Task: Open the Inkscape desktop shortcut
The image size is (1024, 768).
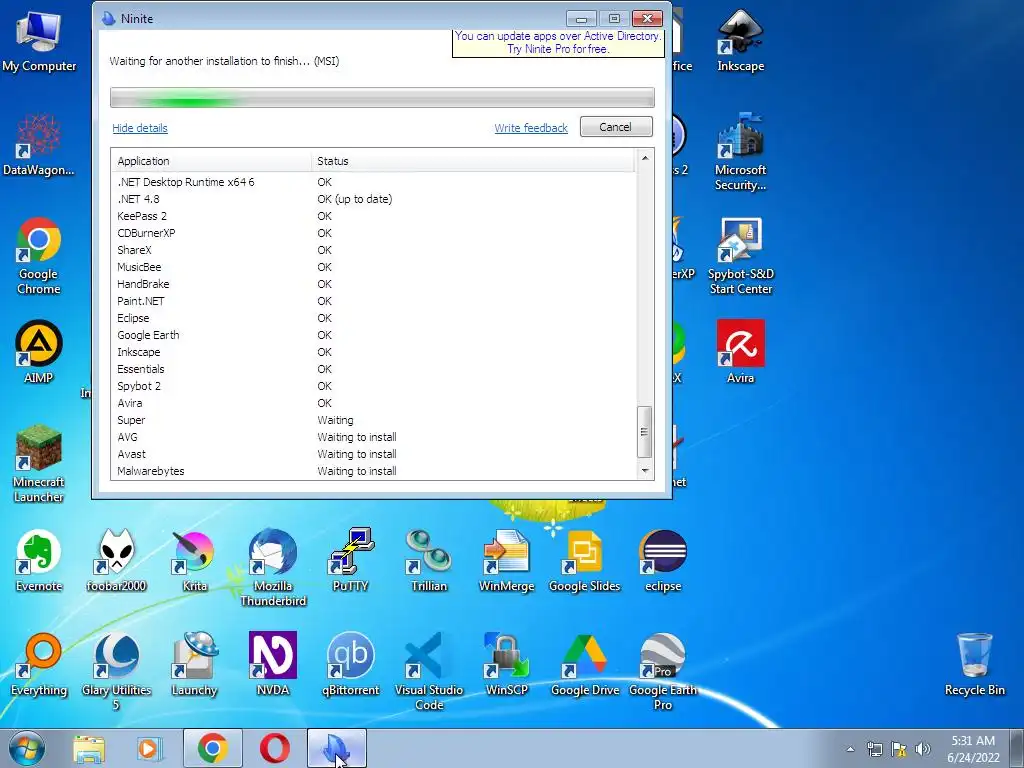Action: 740,40
